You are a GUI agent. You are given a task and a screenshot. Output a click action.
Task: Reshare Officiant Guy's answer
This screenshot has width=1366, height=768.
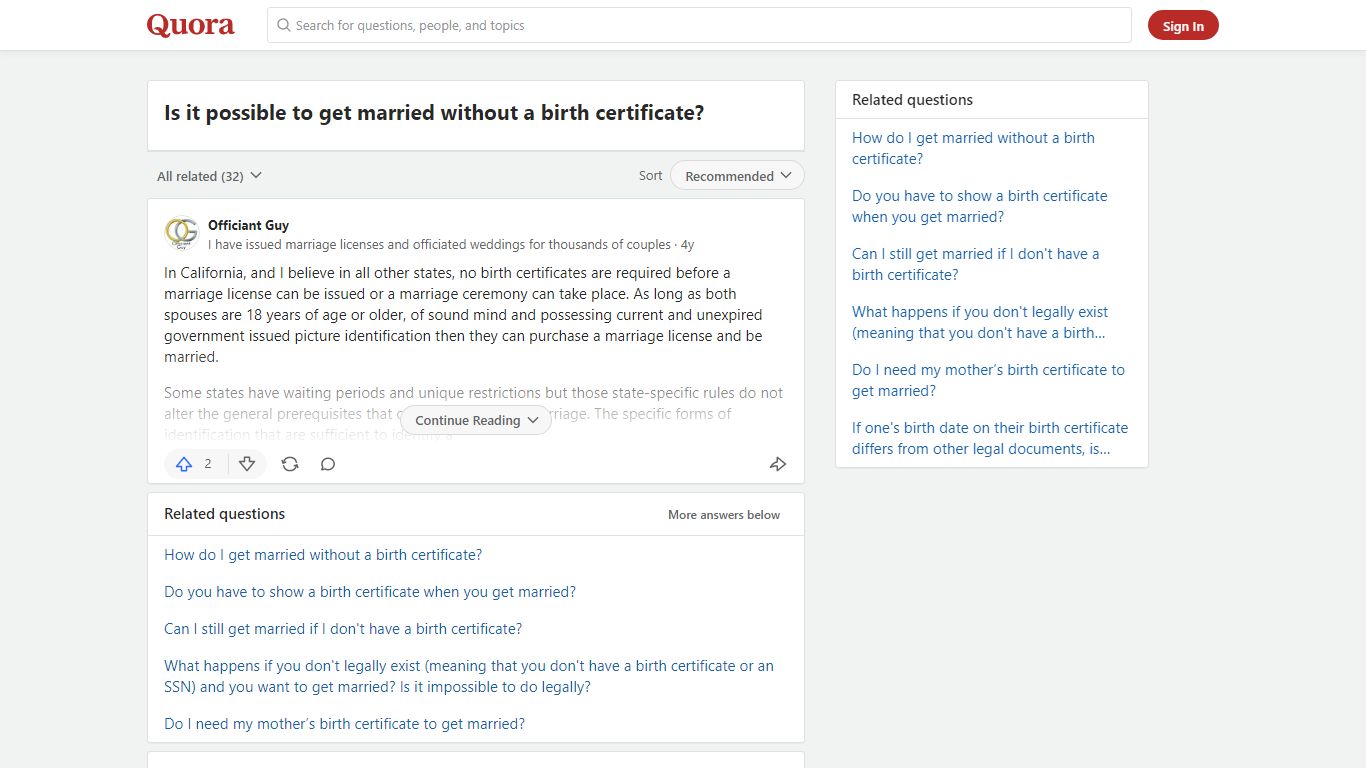coord(290,464)
